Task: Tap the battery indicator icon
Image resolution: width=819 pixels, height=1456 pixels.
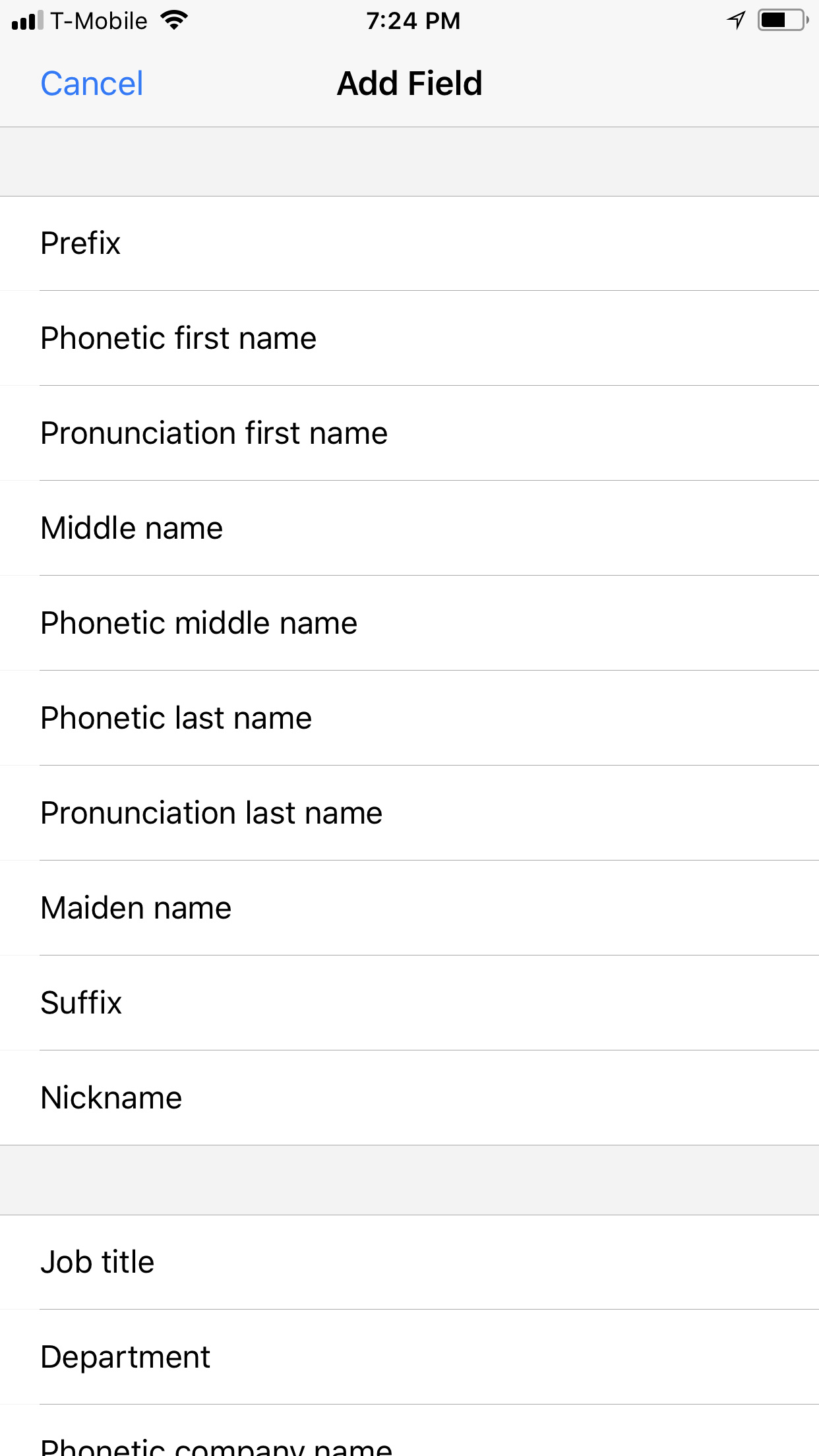Action: click(x=783, y=20)
